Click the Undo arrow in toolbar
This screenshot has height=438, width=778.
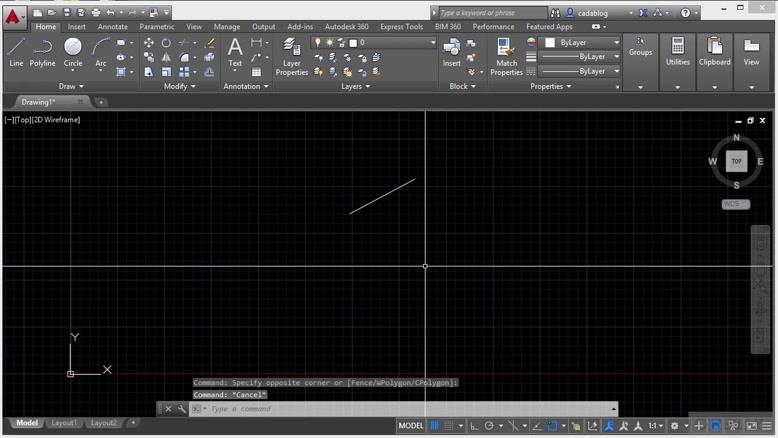(x=110, y=12)
